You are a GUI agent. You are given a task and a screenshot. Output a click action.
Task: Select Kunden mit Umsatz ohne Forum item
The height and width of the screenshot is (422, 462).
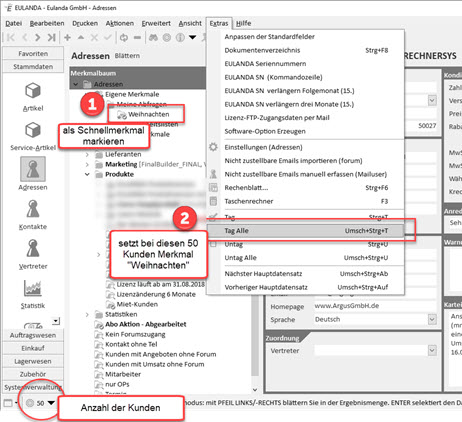(155, 364)
